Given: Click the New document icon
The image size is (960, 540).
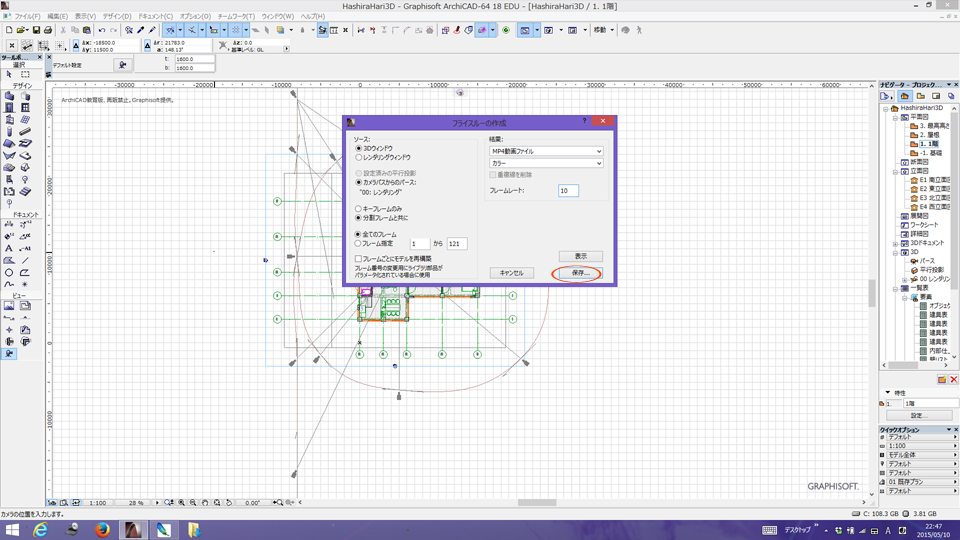Looking at the screenshot, I should pyautogui.click(x=9, y=30).
